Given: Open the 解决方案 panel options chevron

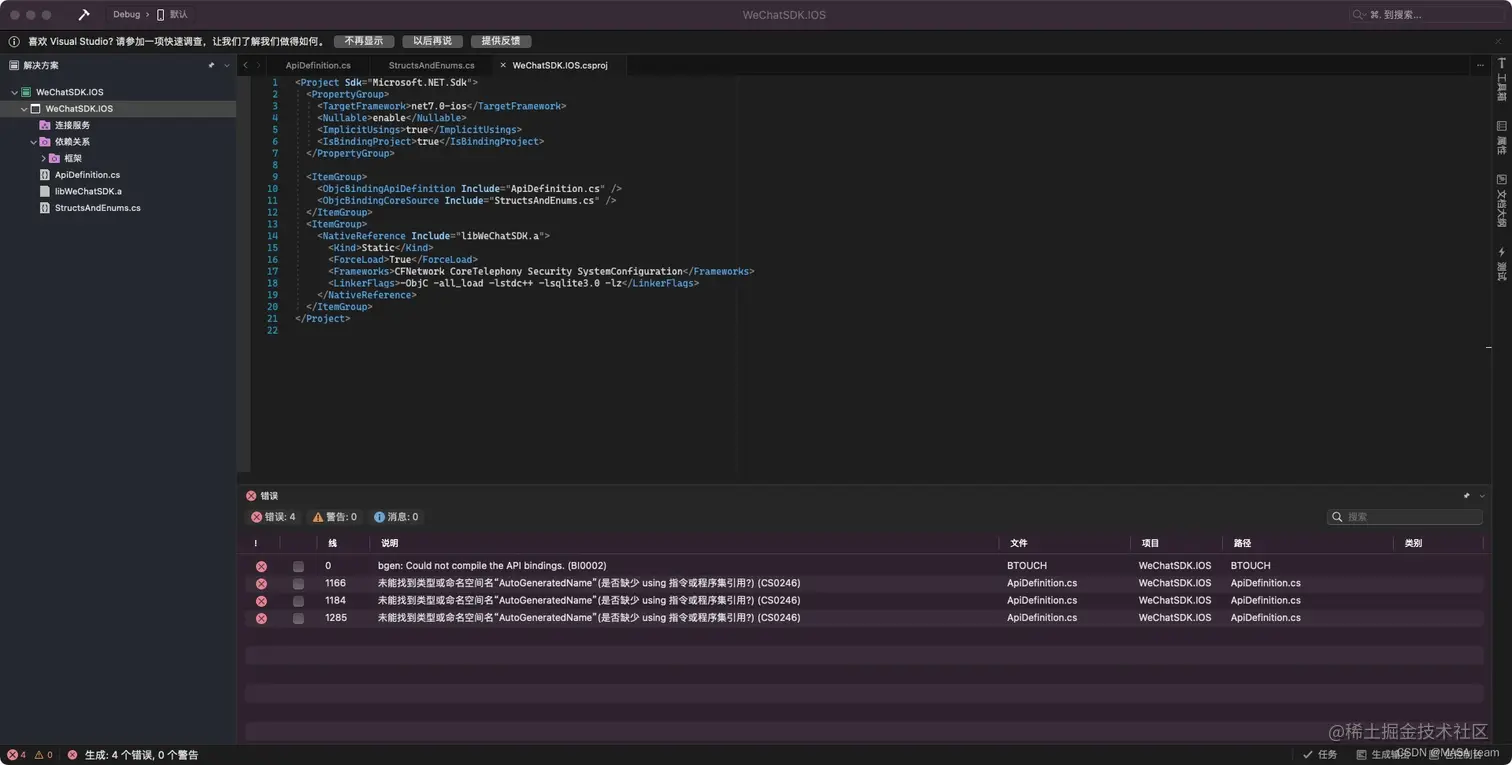Looking at the screenshot, I should click(226, 65).
